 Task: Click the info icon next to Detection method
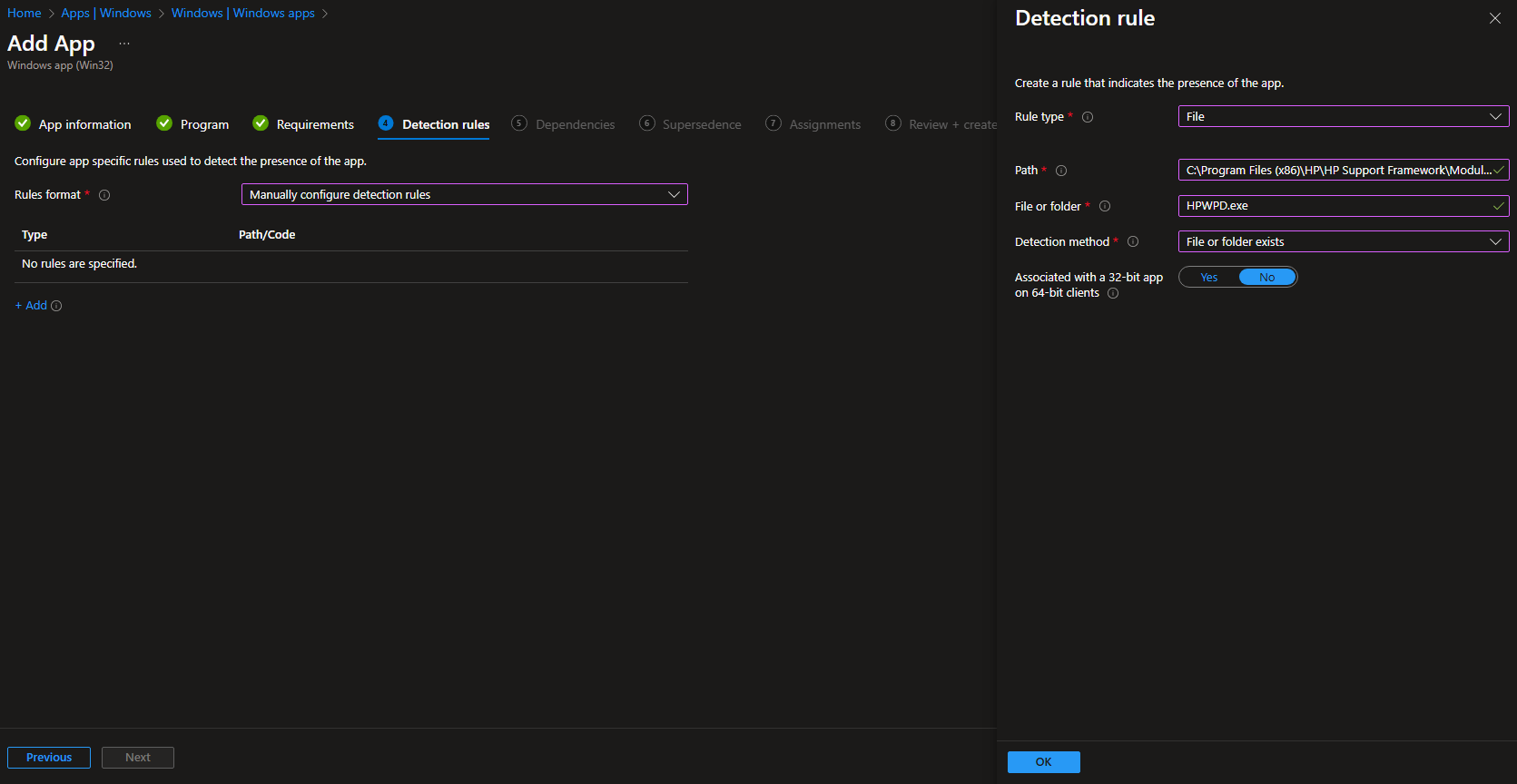(x=1133, y=241)
